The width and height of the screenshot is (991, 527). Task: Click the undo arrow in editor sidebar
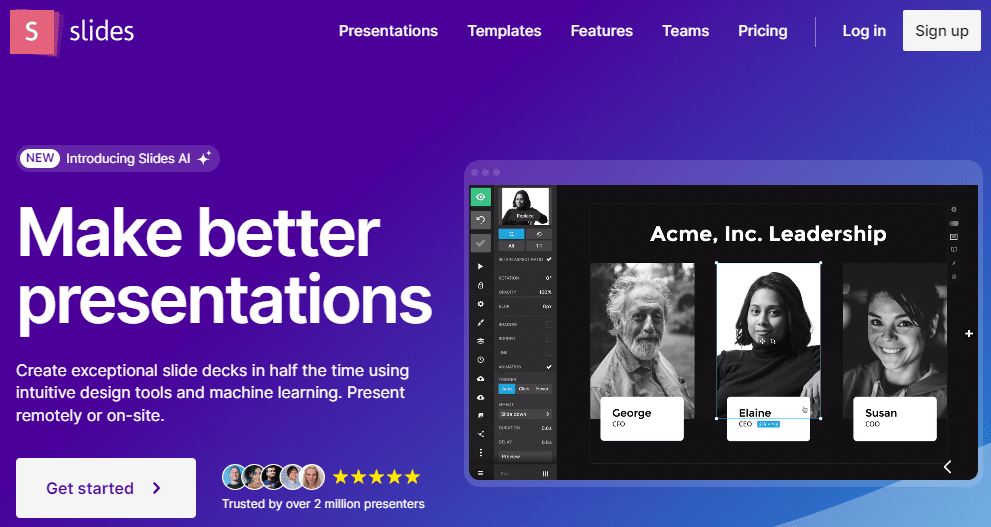pyautogui.click(x=480, y=220)
